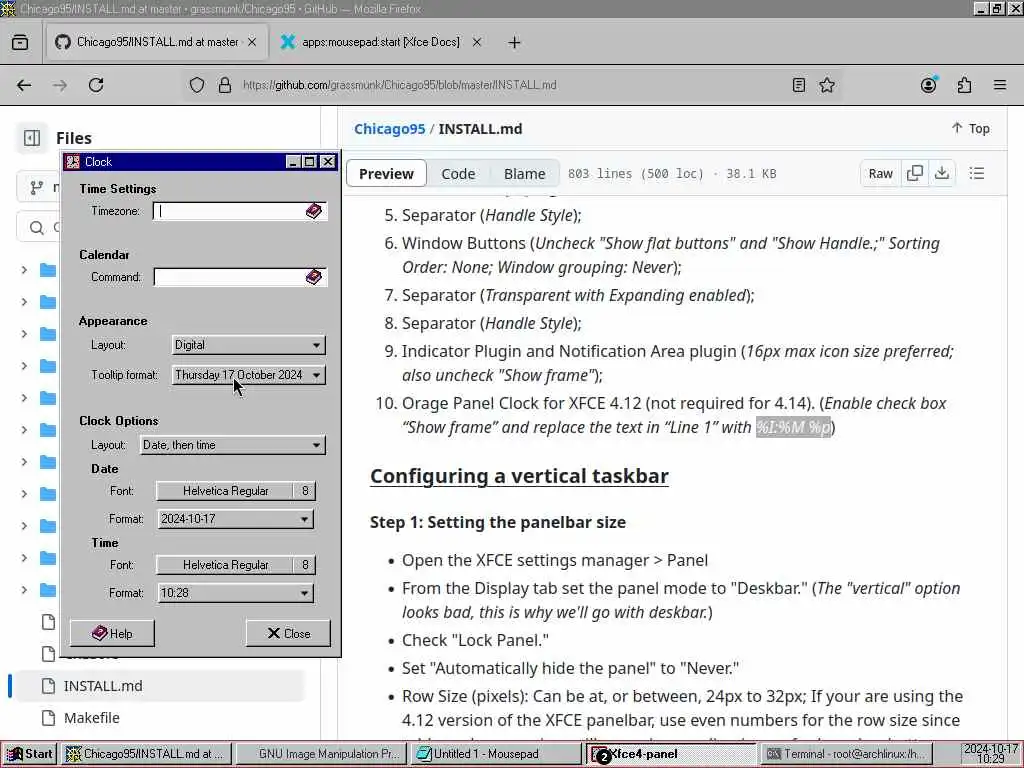Open the Time format 10:28 dropdown
1024x768 pixels.
[235, 592]
